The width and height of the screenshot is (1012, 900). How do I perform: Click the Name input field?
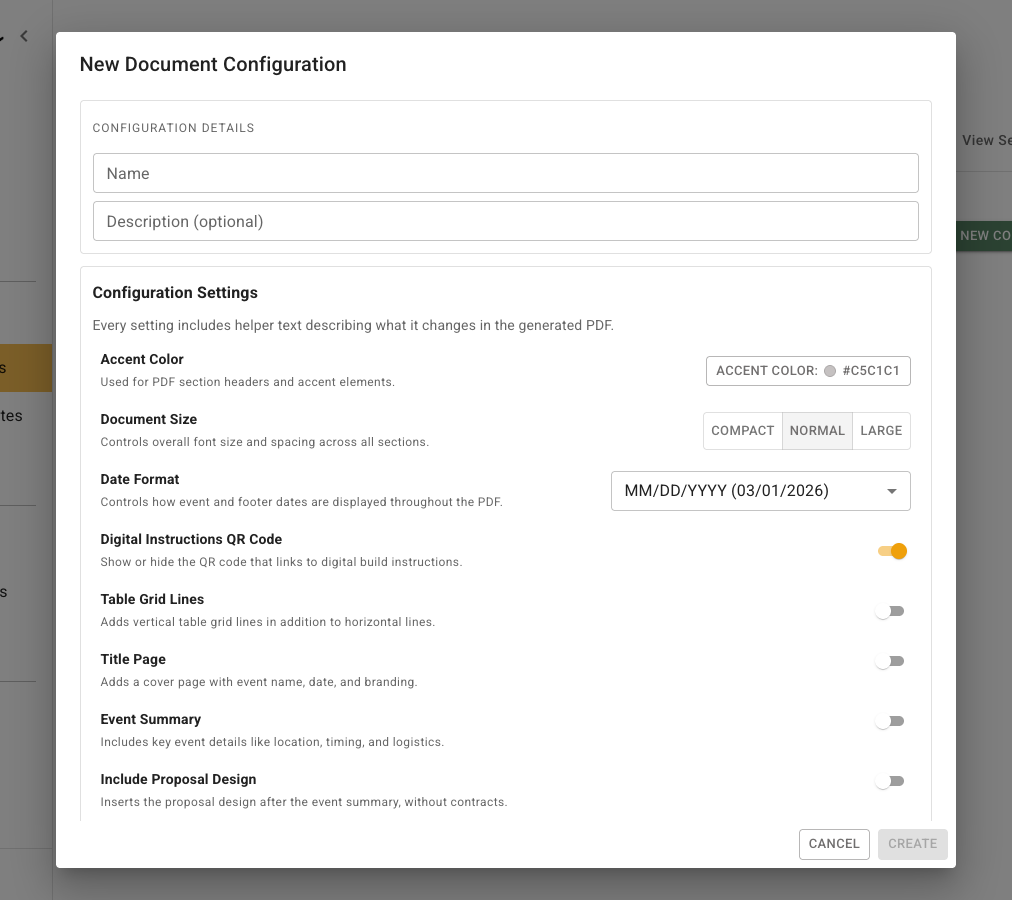(x=505, y=173)
